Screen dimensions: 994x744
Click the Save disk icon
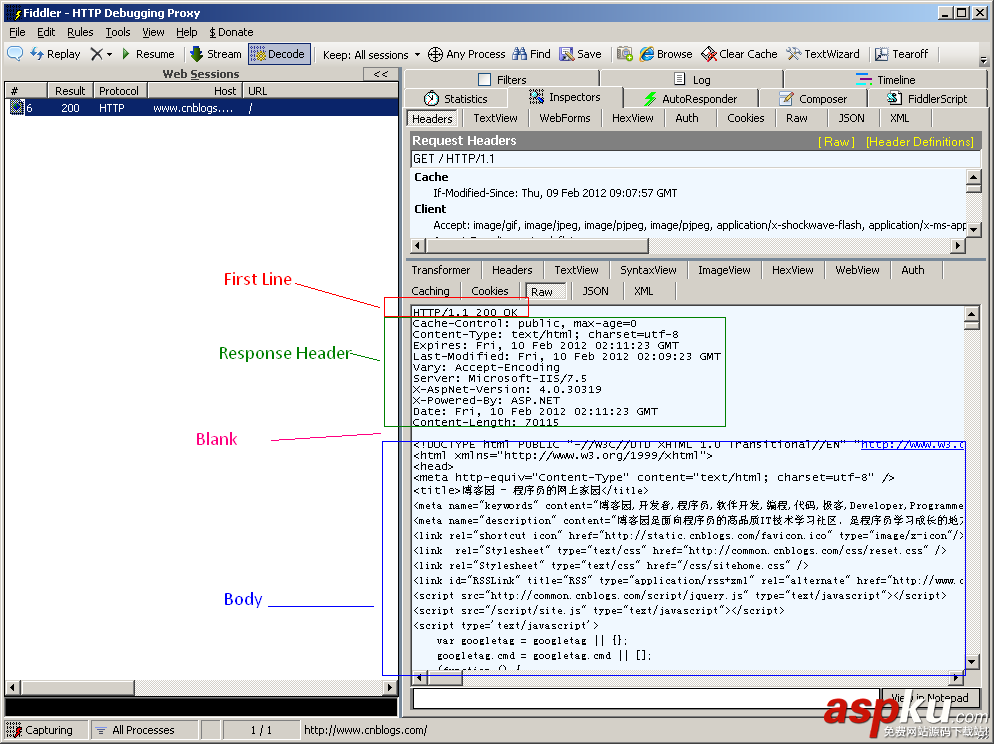[x=567, y=54]
